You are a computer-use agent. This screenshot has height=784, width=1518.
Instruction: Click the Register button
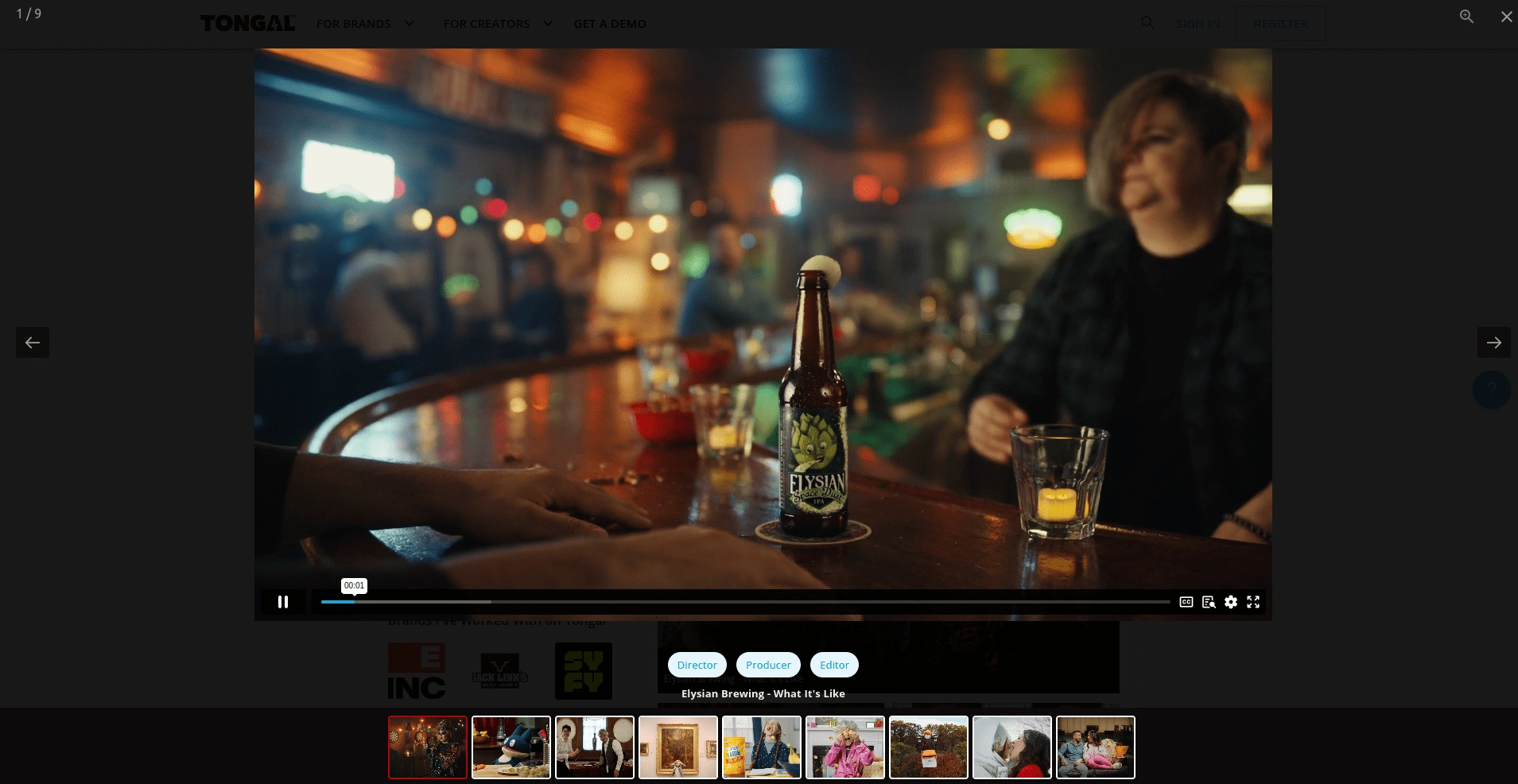(1280, 24)
